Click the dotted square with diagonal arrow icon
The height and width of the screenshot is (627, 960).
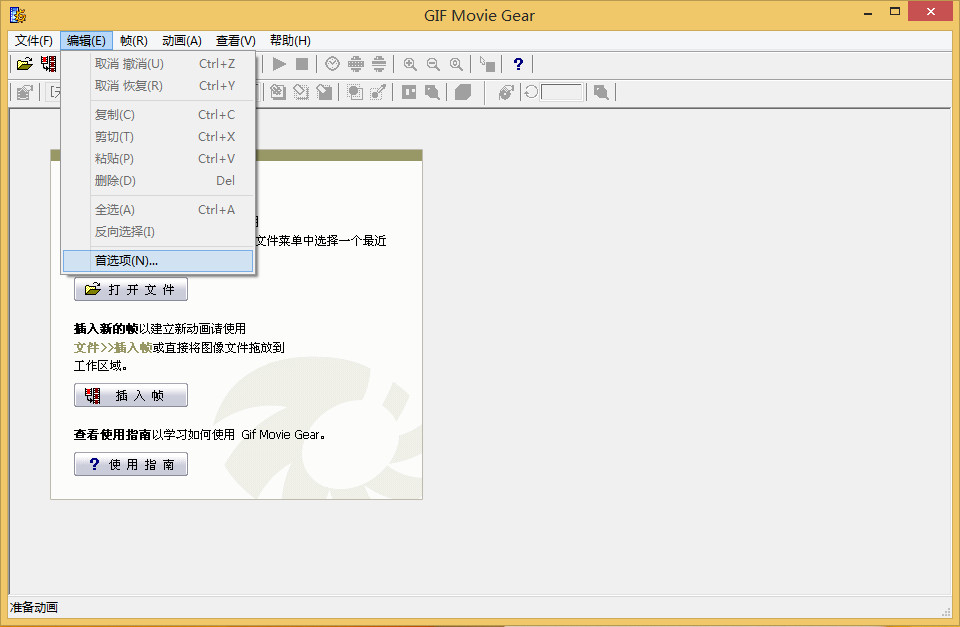point(378,92)
